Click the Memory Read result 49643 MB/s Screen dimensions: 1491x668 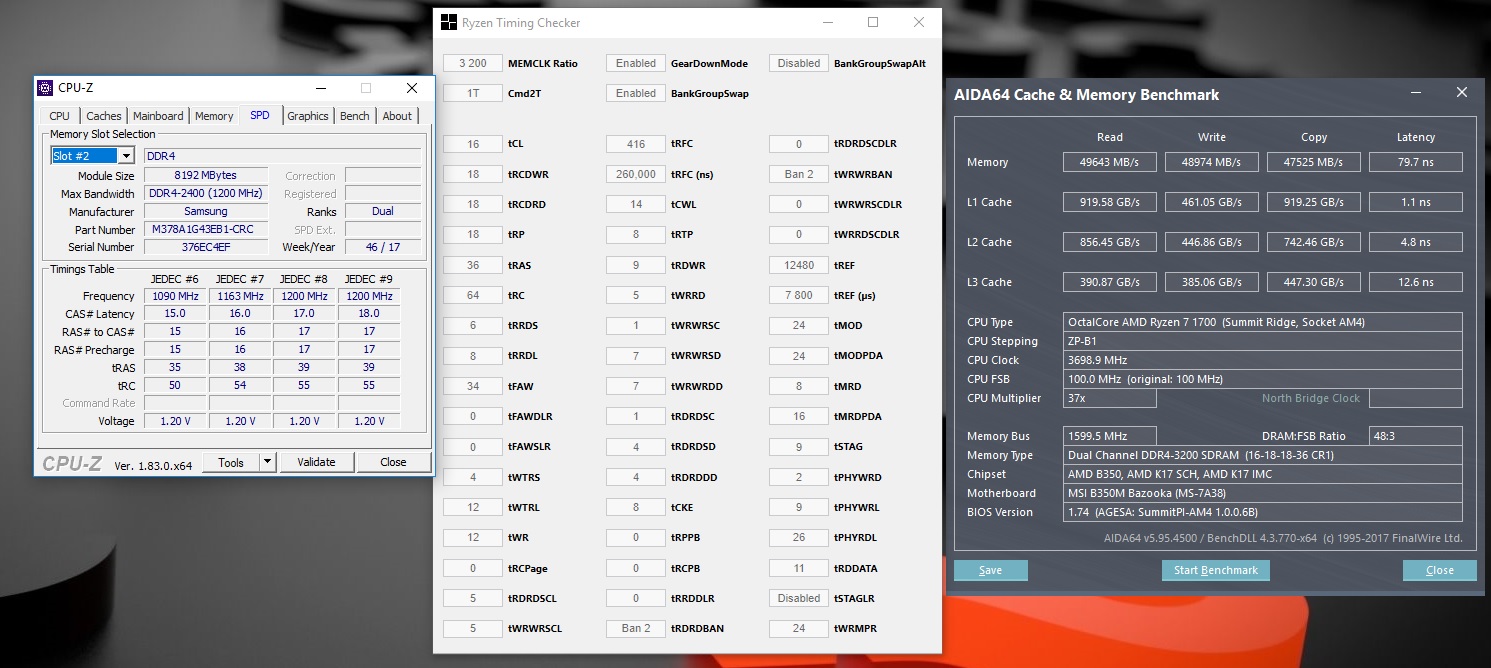coord(1110,162)
